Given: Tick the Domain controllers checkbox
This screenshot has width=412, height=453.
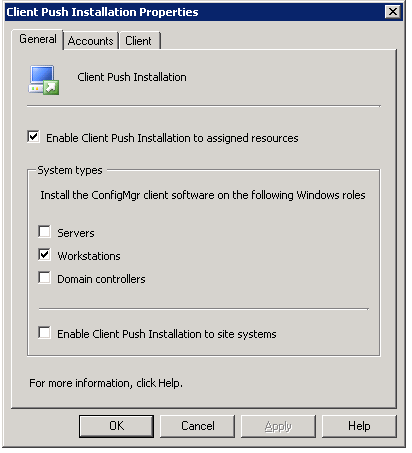Looking at the screenshot, I should [x=44, y=278].
